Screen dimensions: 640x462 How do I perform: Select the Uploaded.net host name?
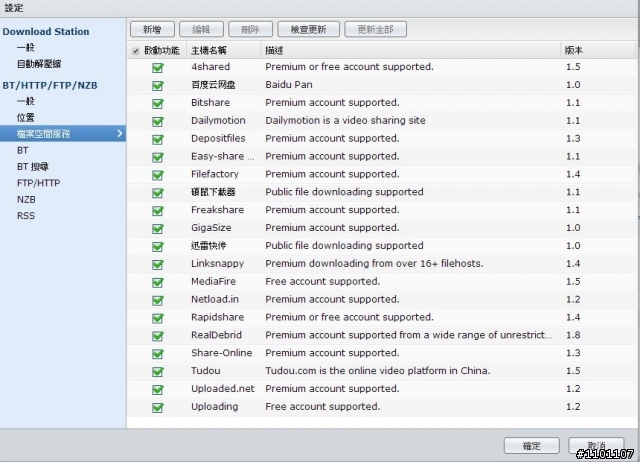[x=223, y=389]
